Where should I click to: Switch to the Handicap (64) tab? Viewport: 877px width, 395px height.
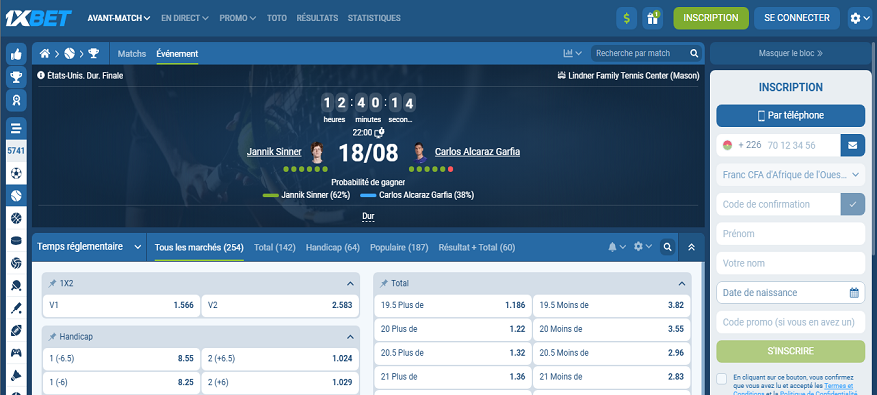point(333,247)
